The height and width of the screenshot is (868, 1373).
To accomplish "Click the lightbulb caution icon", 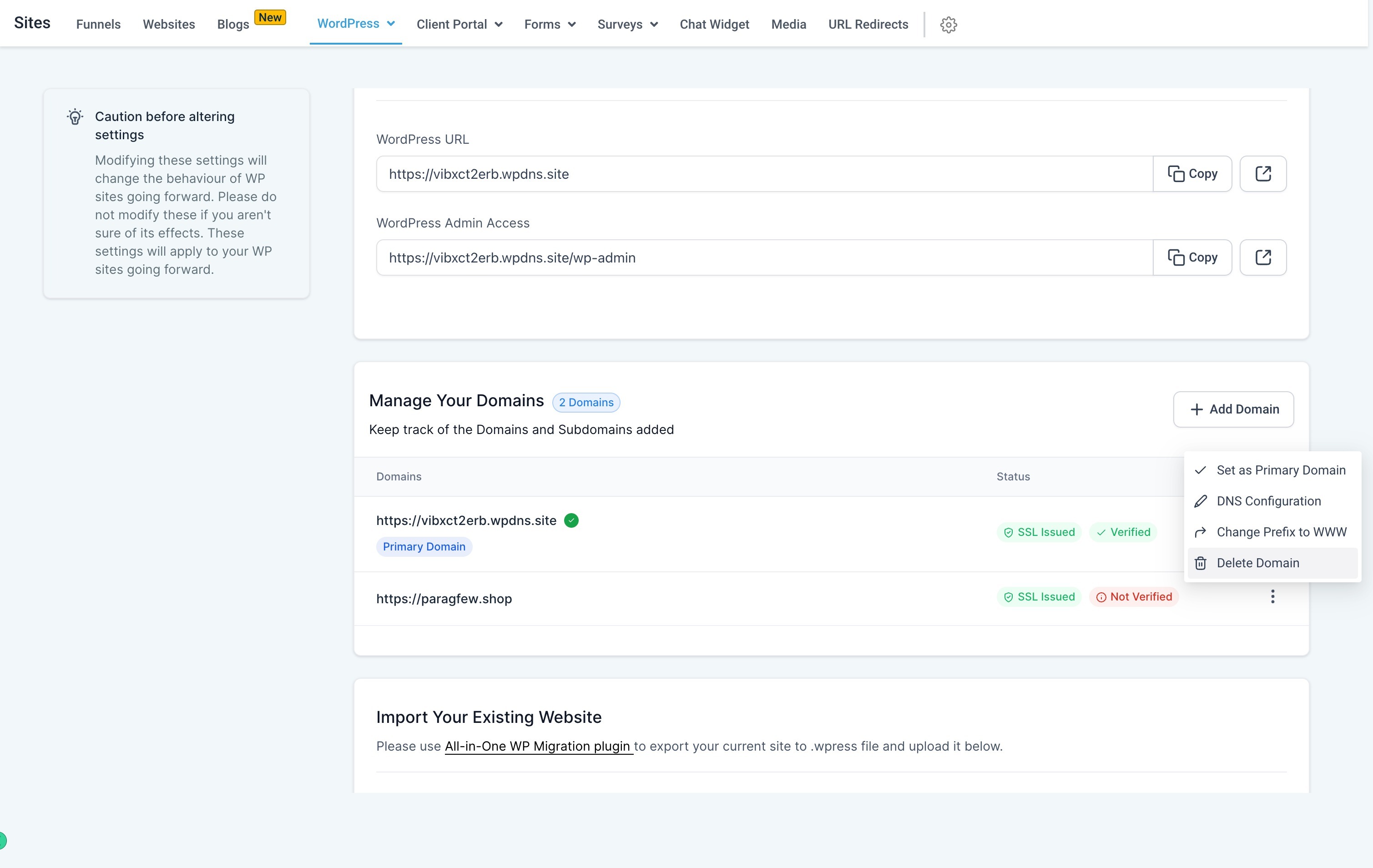I will point(75,117).
